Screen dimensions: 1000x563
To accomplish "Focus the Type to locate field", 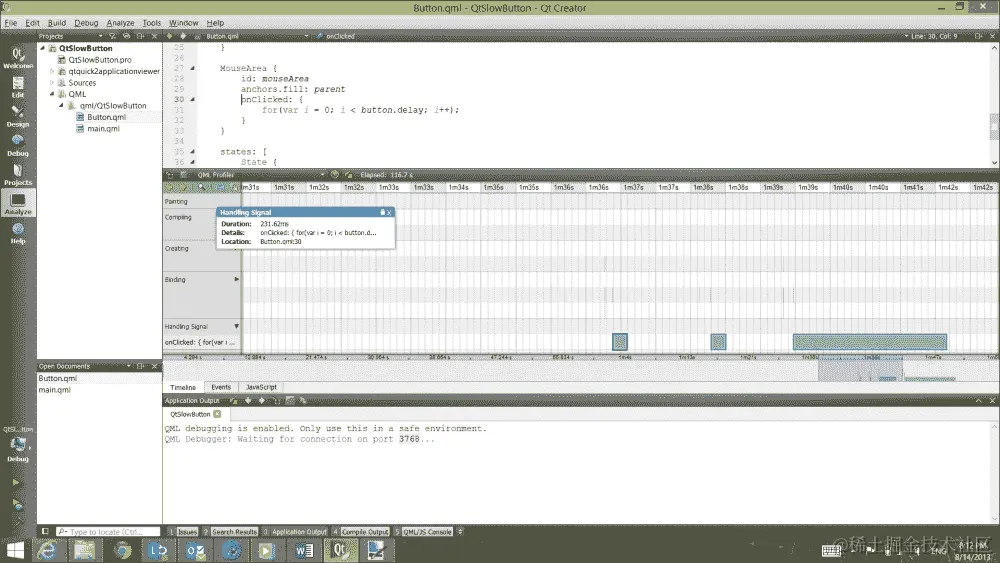I will click(x=107, y=531).
